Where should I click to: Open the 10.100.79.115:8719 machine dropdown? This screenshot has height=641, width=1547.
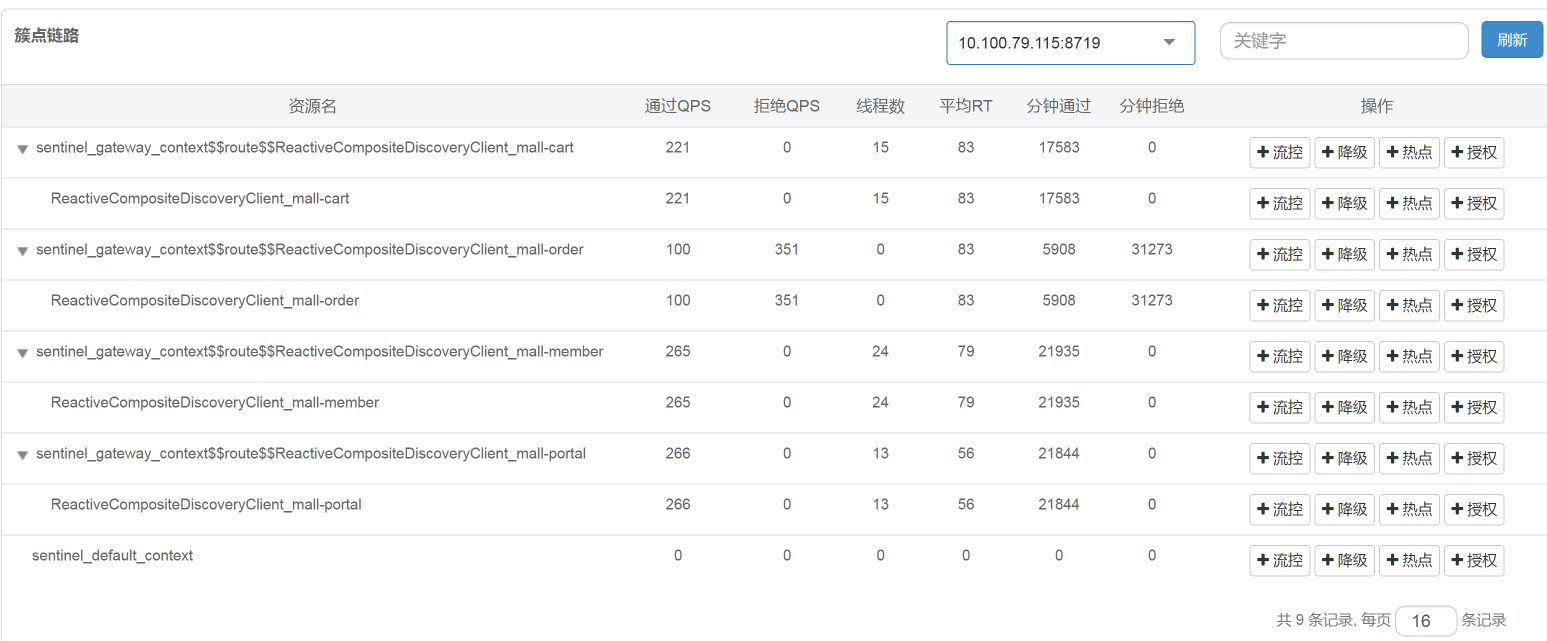click(x=1070, y=43)
